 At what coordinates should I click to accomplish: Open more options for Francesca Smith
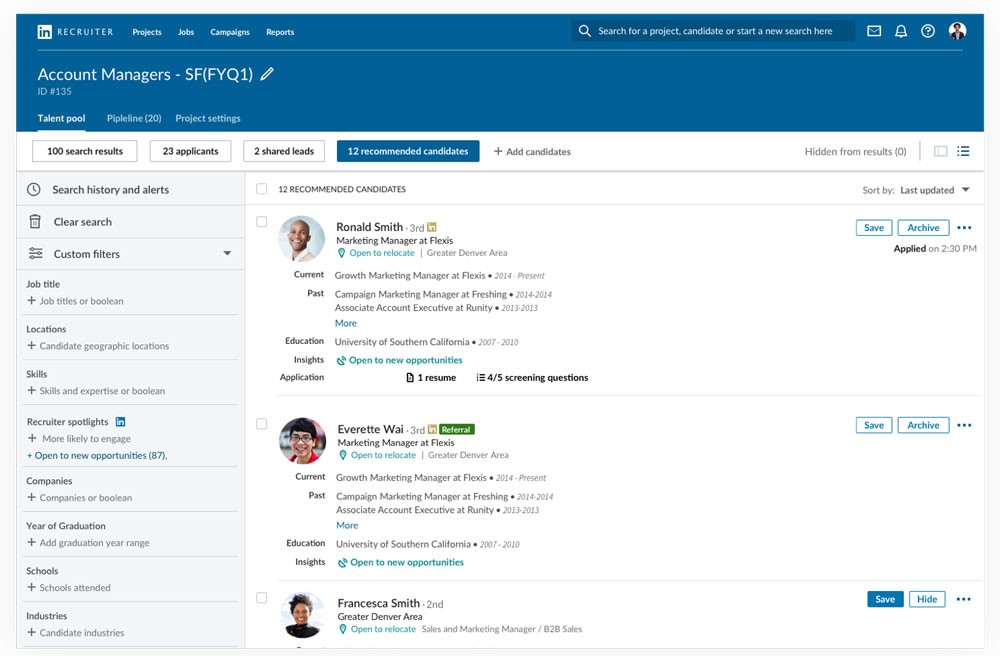point(964,599)
